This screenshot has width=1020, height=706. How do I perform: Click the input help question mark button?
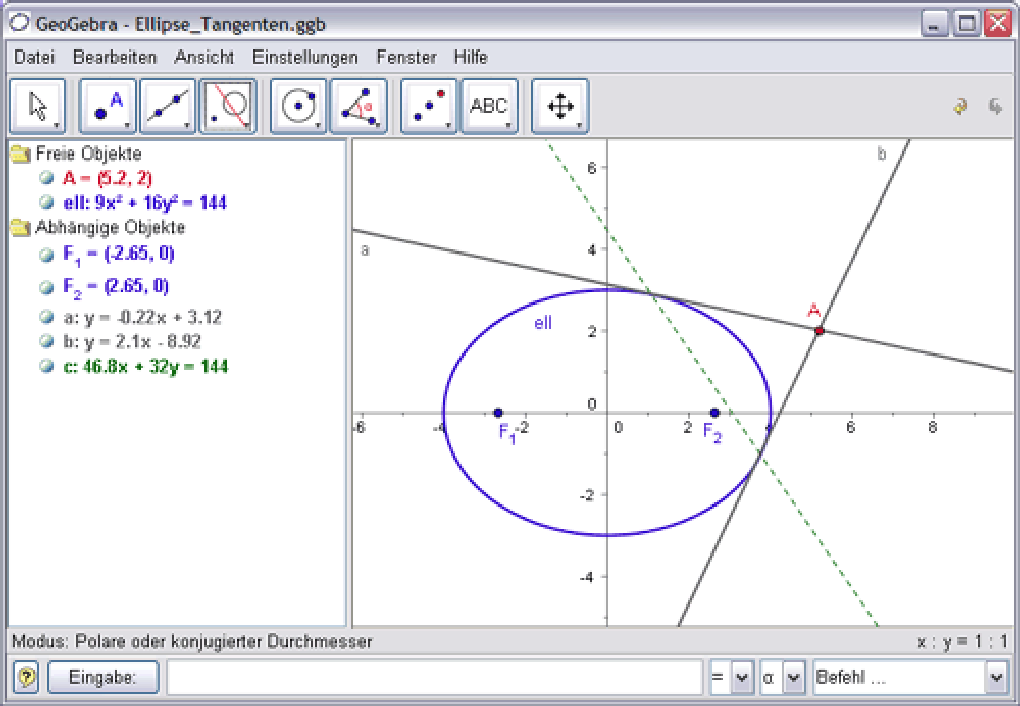coord(27,678)
